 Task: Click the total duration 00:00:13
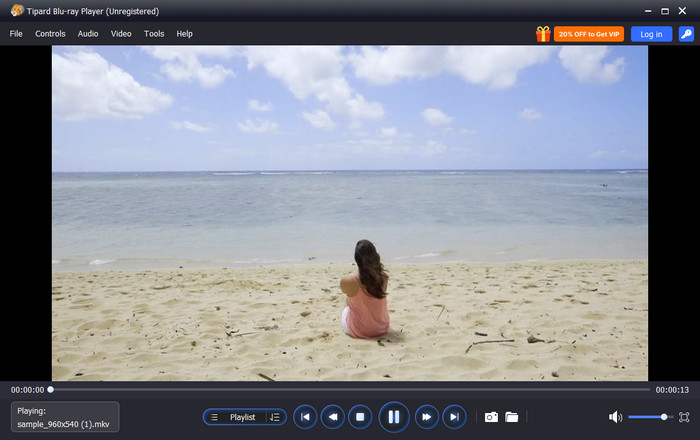click(672, 390)
